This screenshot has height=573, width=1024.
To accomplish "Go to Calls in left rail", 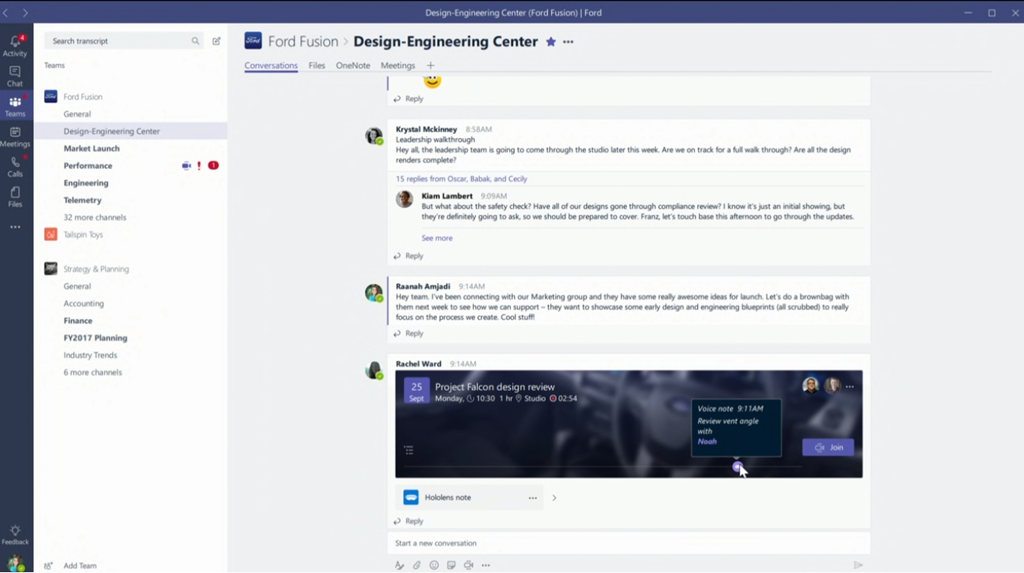I will (x=15, y=166).
